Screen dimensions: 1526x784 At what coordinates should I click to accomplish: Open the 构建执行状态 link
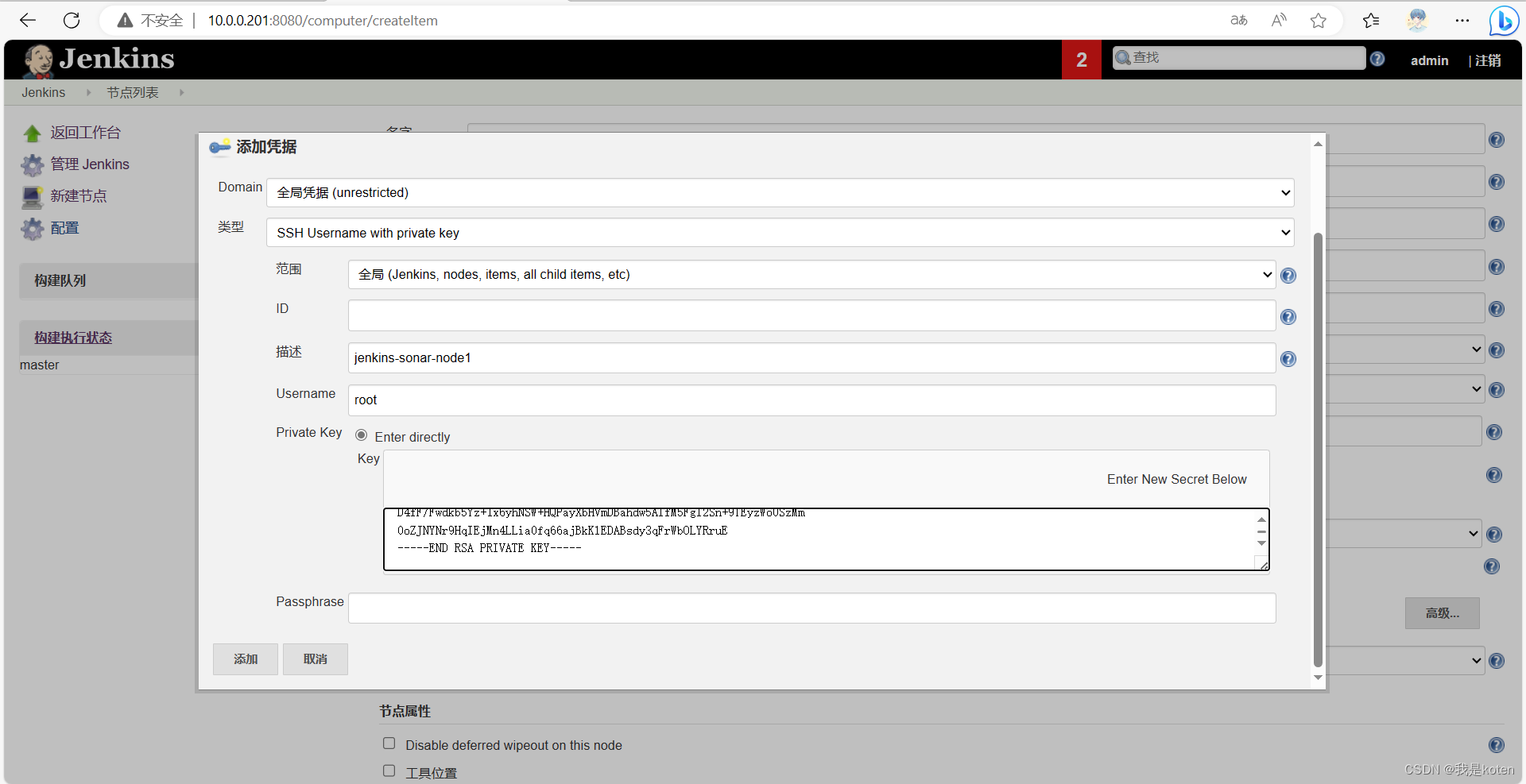coord(73,338)
